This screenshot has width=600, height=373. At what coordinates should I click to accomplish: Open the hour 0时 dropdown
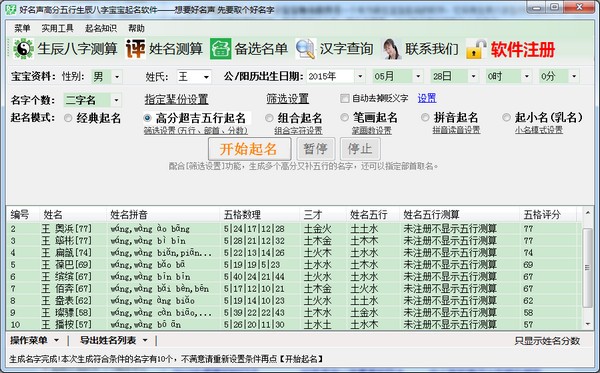pyautogui.click(x=527, y=77)
